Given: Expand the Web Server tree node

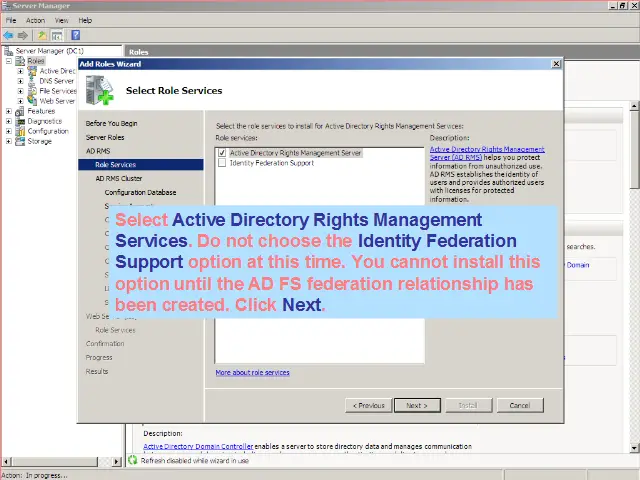Looking at the screenshot, I should click(20, 101).
